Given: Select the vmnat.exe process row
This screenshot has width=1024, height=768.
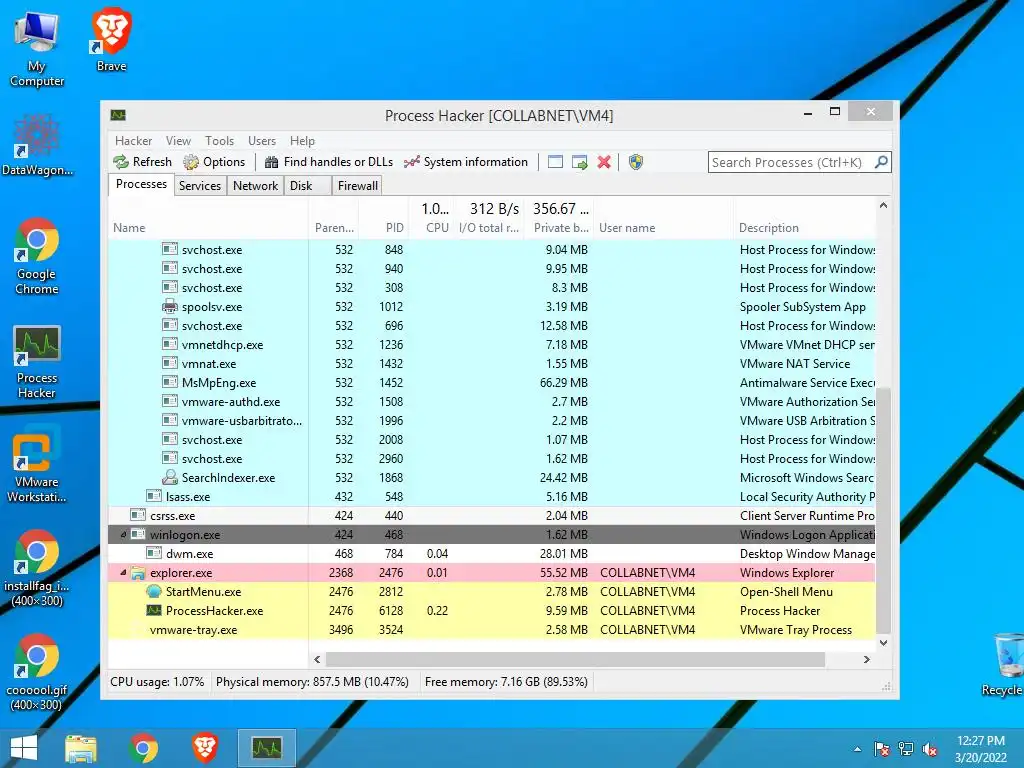Looking at the screenshot, I should (x=492, y=364).
